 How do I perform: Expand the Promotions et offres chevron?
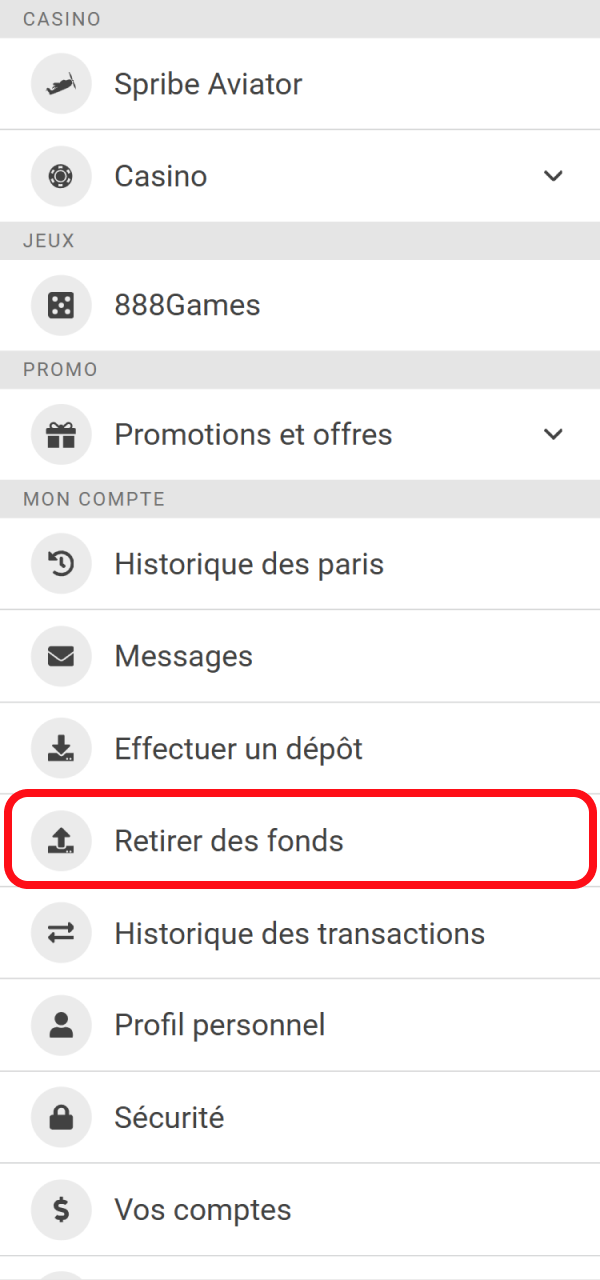pos(553,435)
